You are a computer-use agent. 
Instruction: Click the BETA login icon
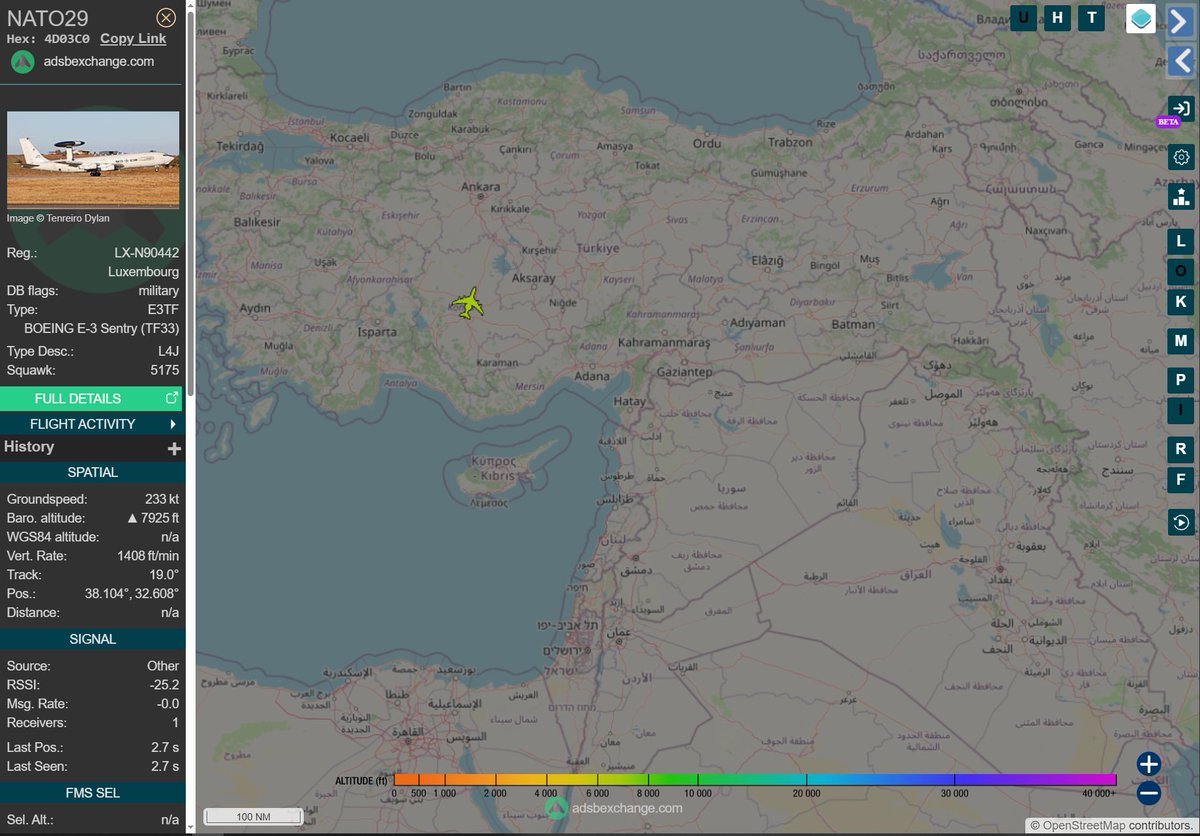click(1181, 109)
